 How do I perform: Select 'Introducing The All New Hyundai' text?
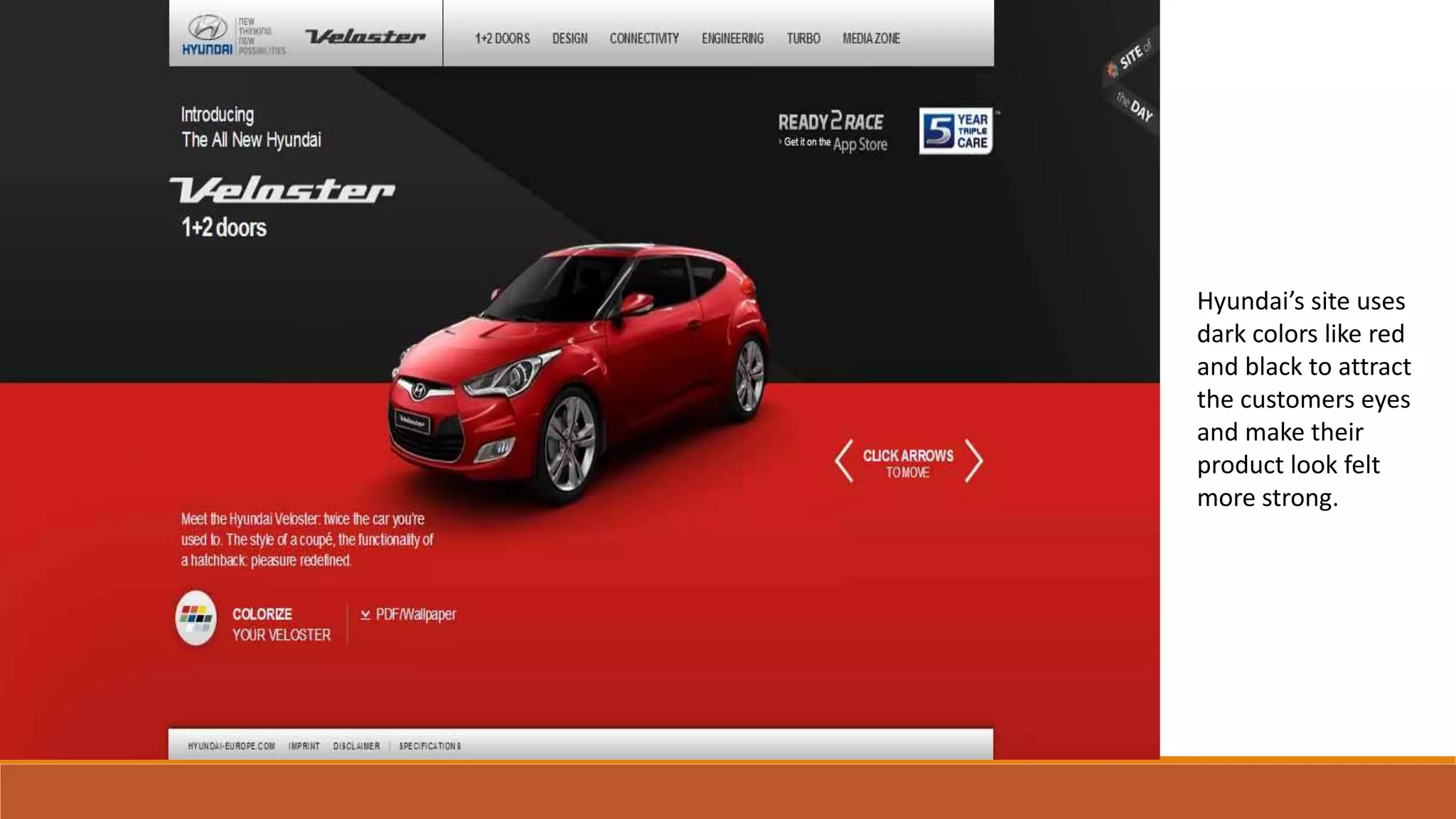tap(251, 127)
